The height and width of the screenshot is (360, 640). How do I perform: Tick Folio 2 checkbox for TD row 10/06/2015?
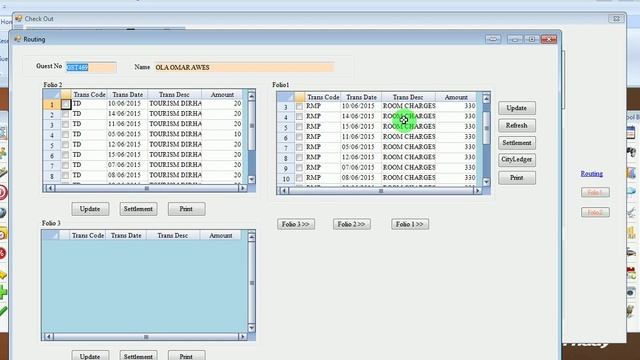click(65, 104)
